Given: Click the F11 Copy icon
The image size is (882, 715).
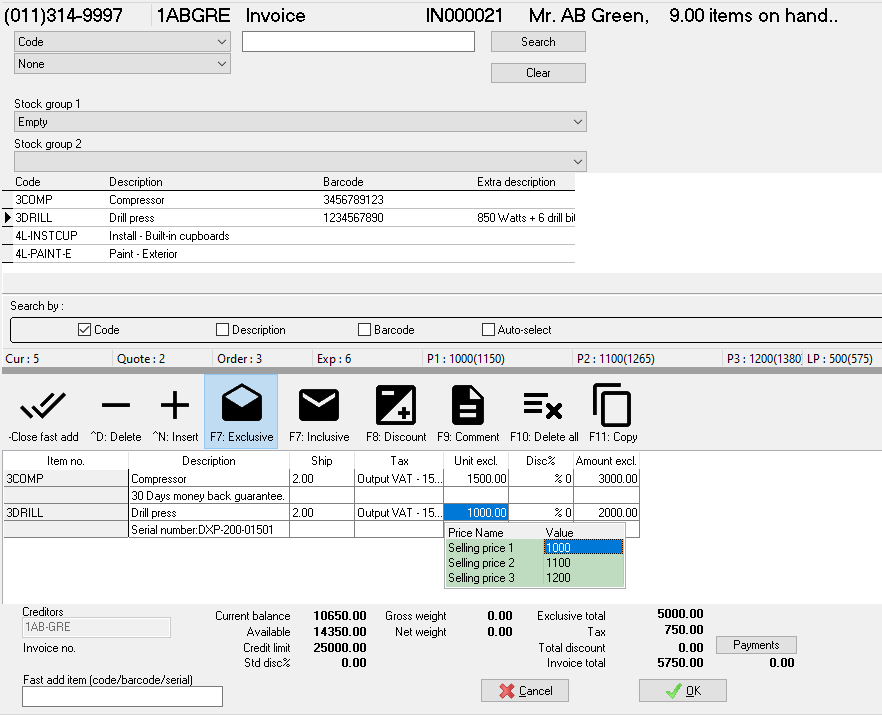Looking at the screenshot, I should point(611,405).
